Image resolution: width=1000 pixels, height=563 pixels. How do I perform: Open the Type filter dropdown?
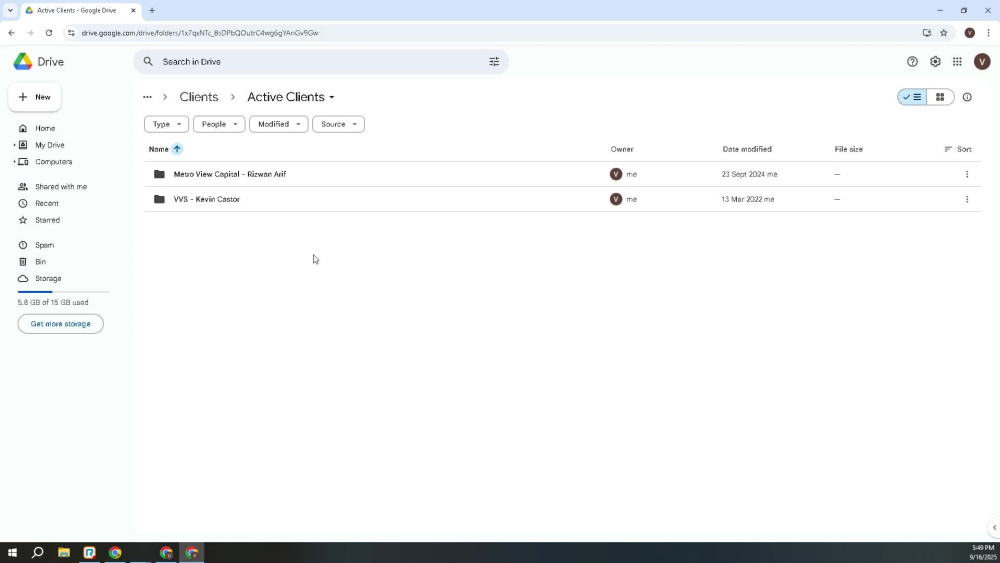(x=166, y=124)
